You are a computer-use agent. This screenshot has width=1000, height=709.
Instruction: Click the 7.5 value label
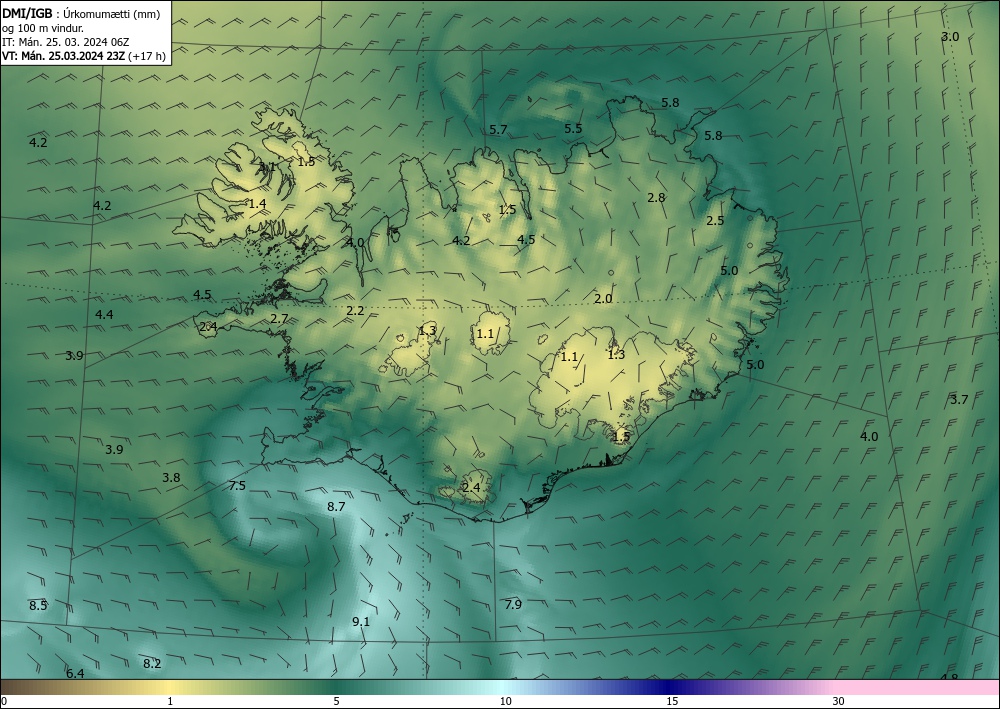point(237,486)
